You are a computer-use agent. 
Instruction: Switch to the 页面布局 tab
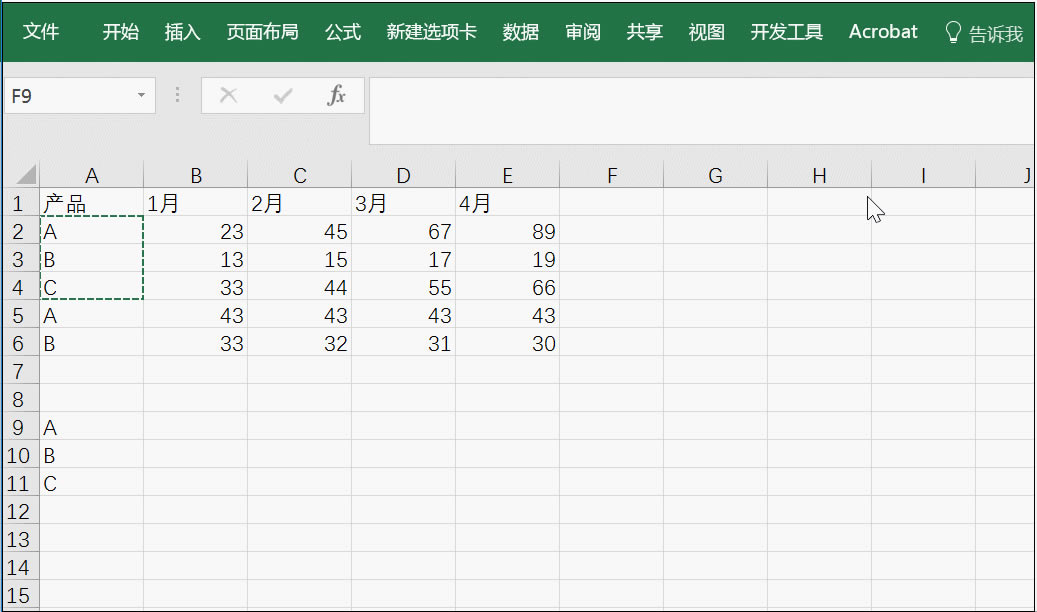pos(263,32)
